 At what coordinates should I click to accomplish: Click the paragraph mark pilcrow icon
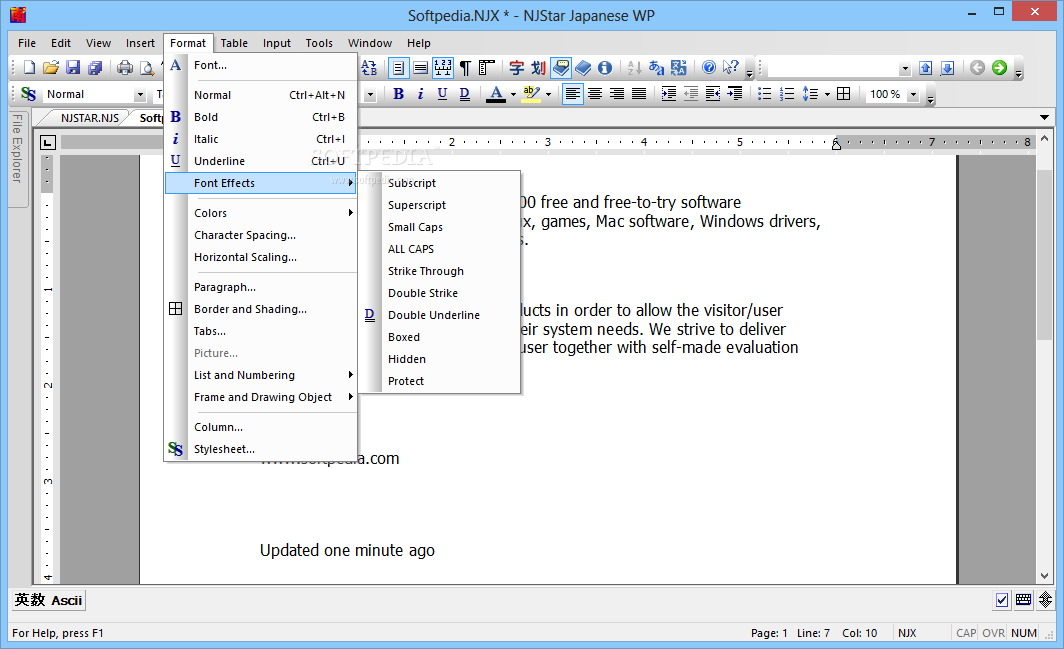click(x=465, y=67)
